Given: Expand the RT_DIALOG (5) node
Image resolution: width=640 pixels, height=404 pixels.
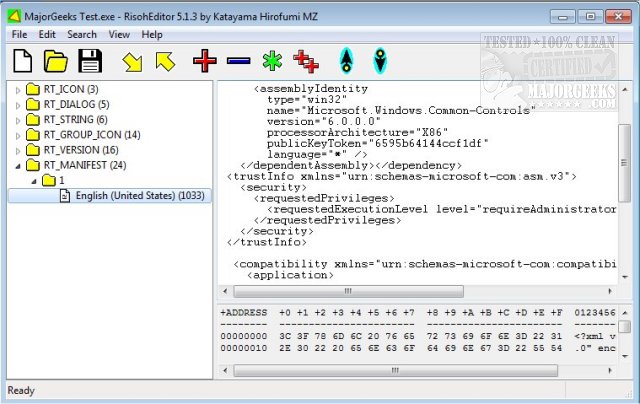Looking at the screenshot, I should point(17,105).
